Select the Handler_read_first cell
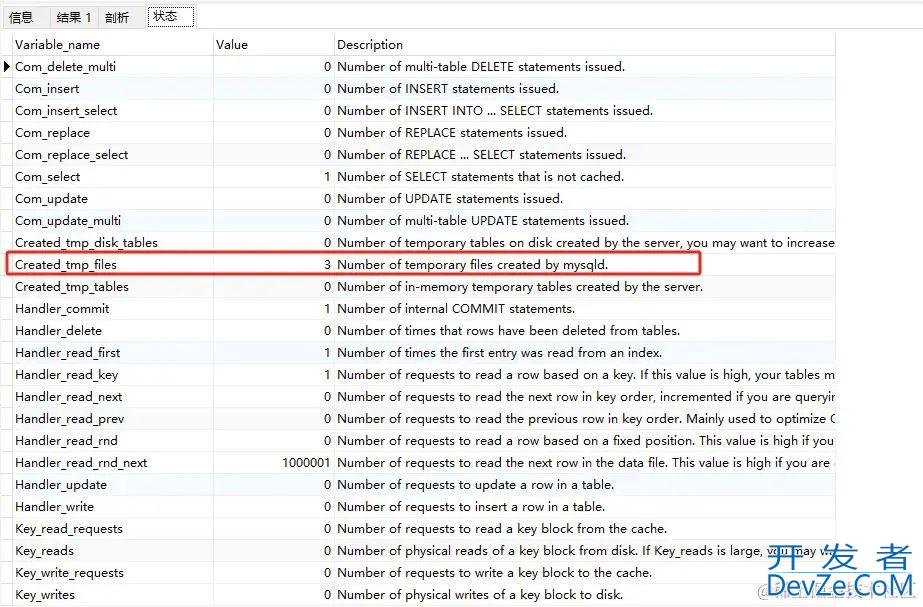The image size is (923, 607). (112, 353)
